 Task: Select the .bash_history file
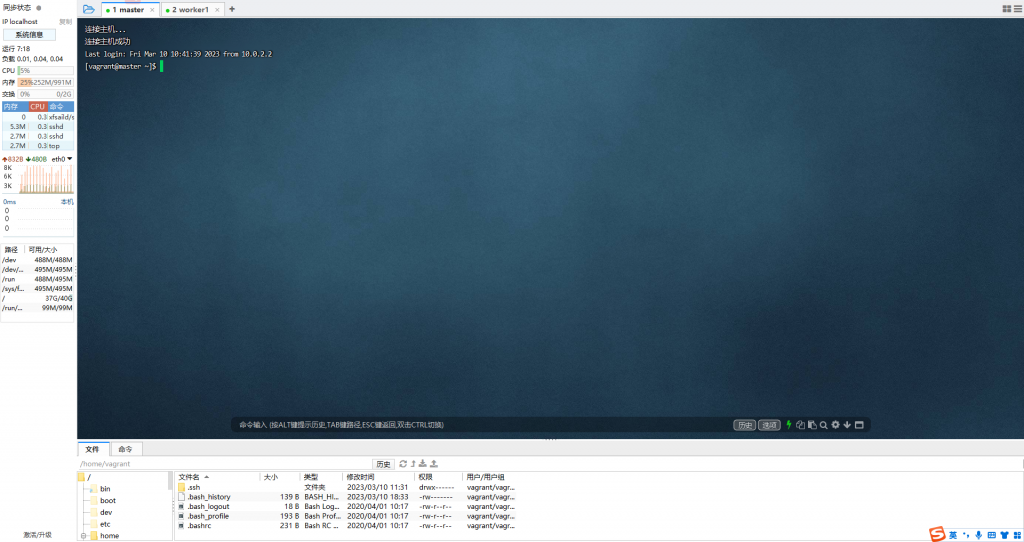(346, 497)
